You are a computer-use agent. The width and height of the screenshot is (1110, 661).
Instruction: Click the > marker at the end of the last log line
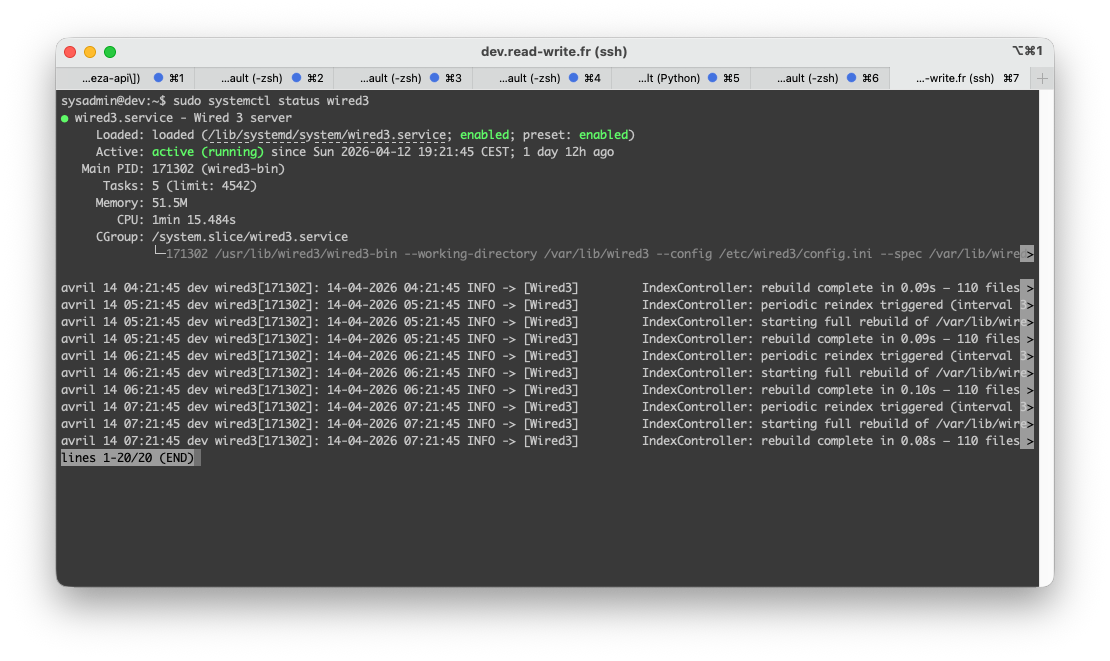click(1029, 440)
